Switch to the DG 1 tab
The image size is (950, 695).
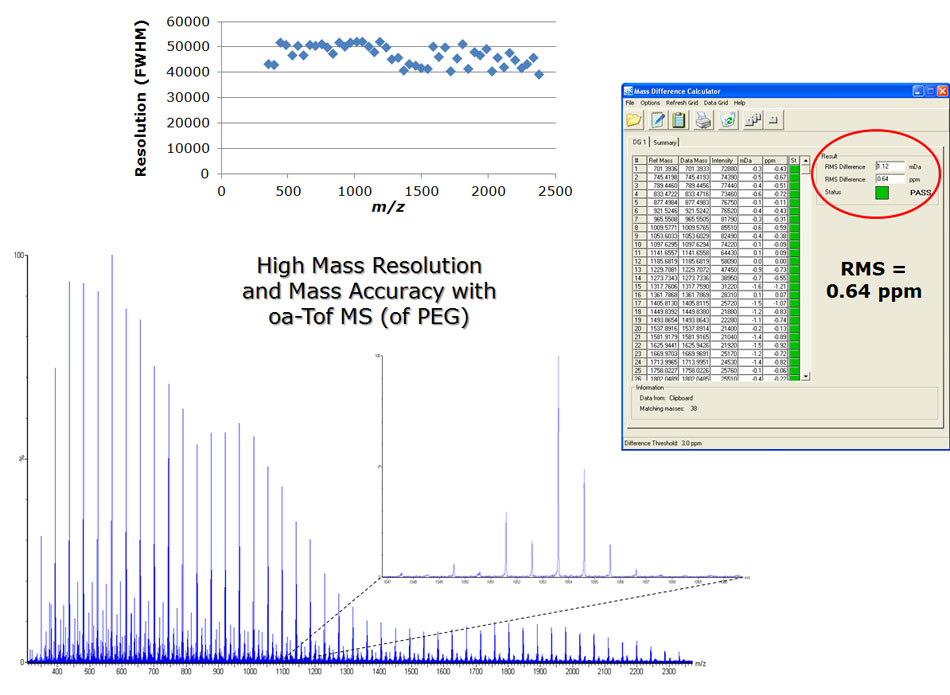(640, 142)
